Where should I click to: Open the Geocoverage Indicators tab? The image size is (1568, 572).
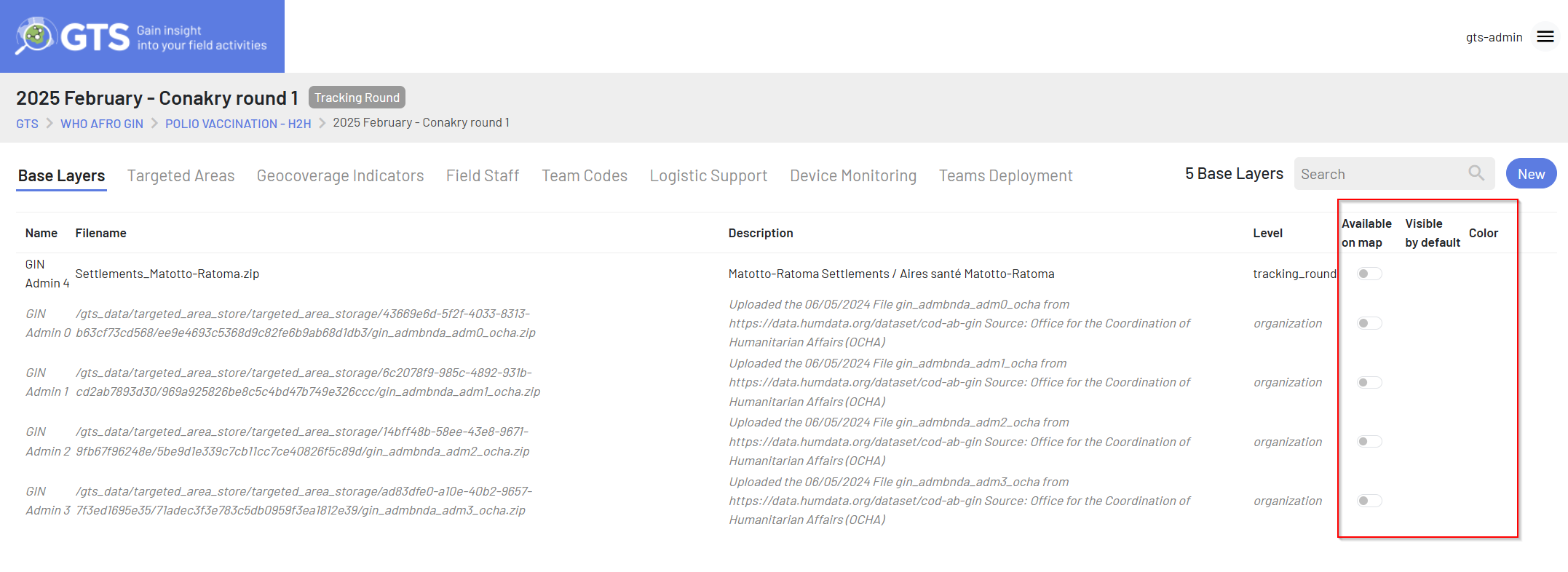pyautogui.click(x=340, y=176)
